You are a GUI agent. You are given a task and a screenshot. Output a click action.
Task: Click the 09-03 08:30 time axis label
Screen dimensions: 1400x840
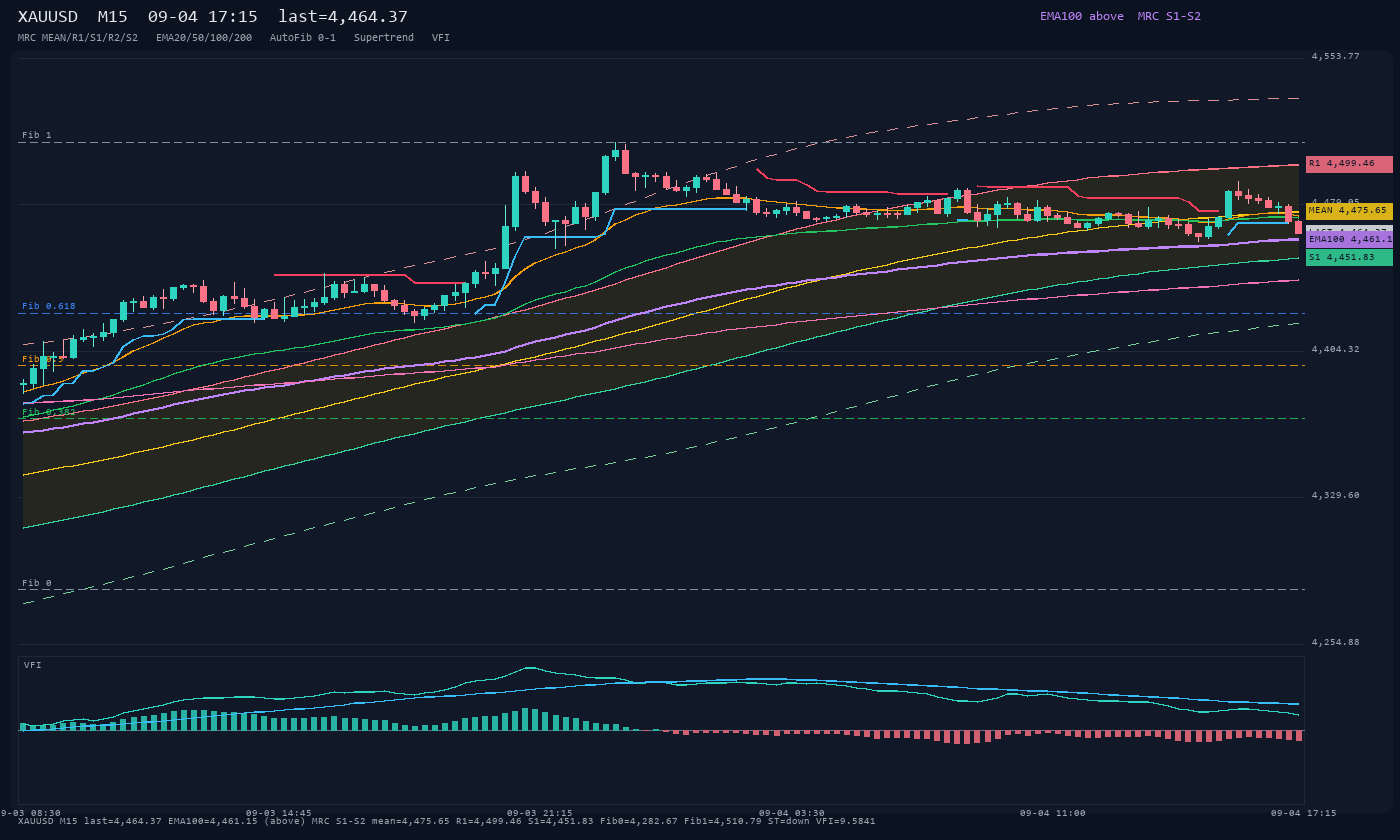[30, 813]
